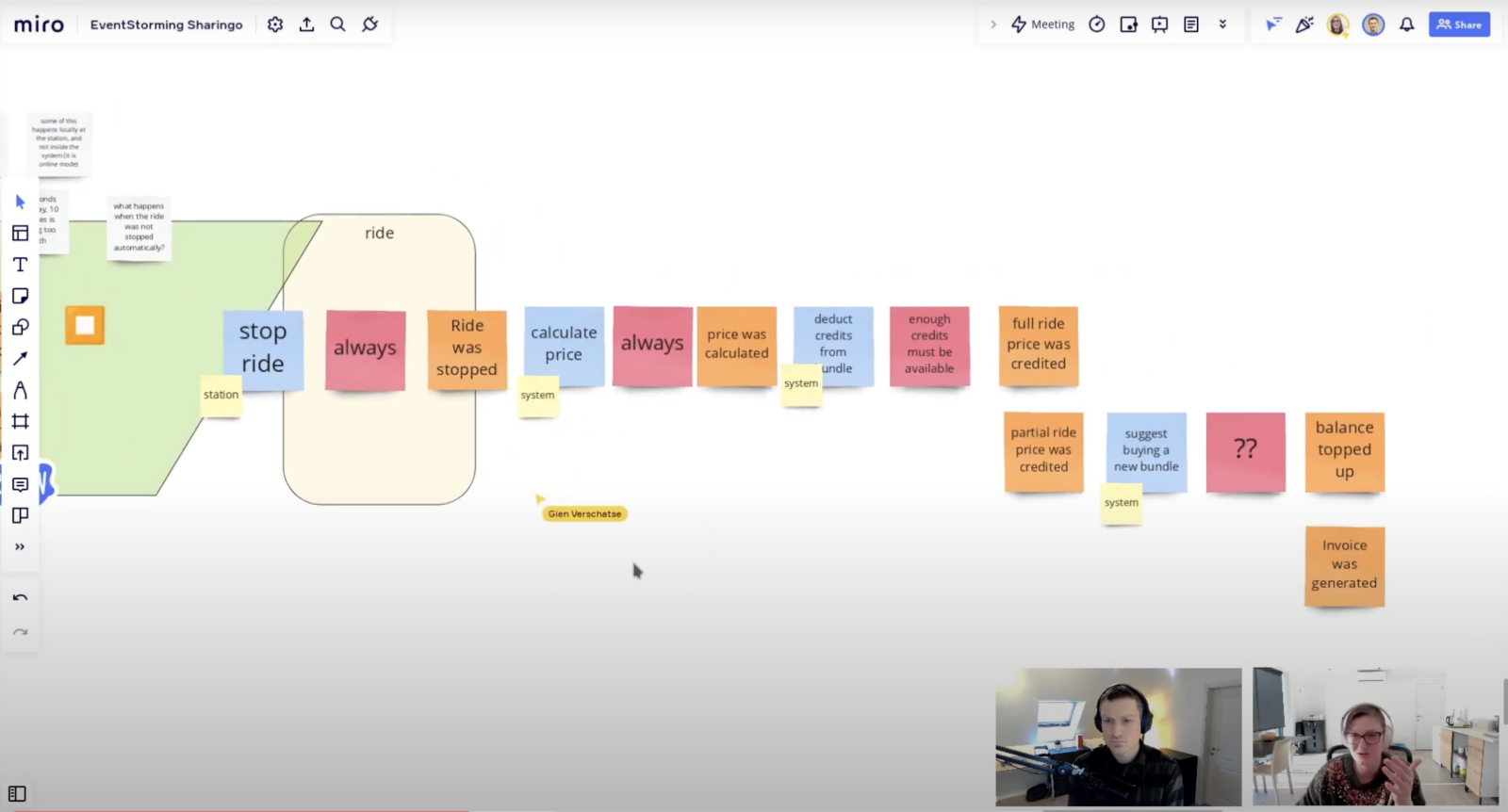Viewport: 1508px width, 812px height.
Task: Select the Frame tool
Action: pyautogui.click(x=20, y=421)
